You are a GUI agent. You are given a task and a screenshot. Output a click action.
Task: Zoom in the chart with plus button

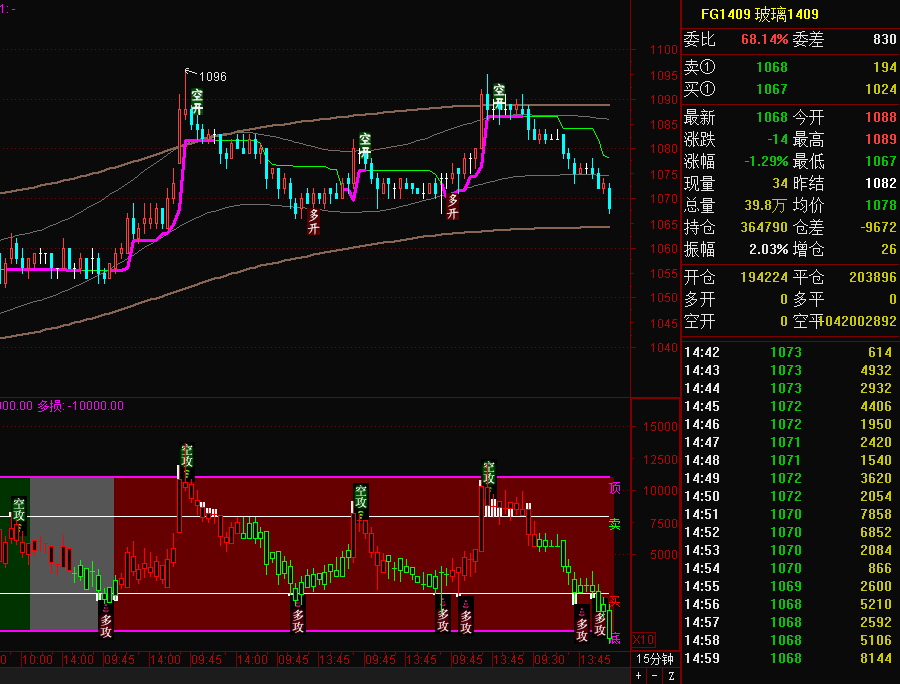tap(639, 676)
